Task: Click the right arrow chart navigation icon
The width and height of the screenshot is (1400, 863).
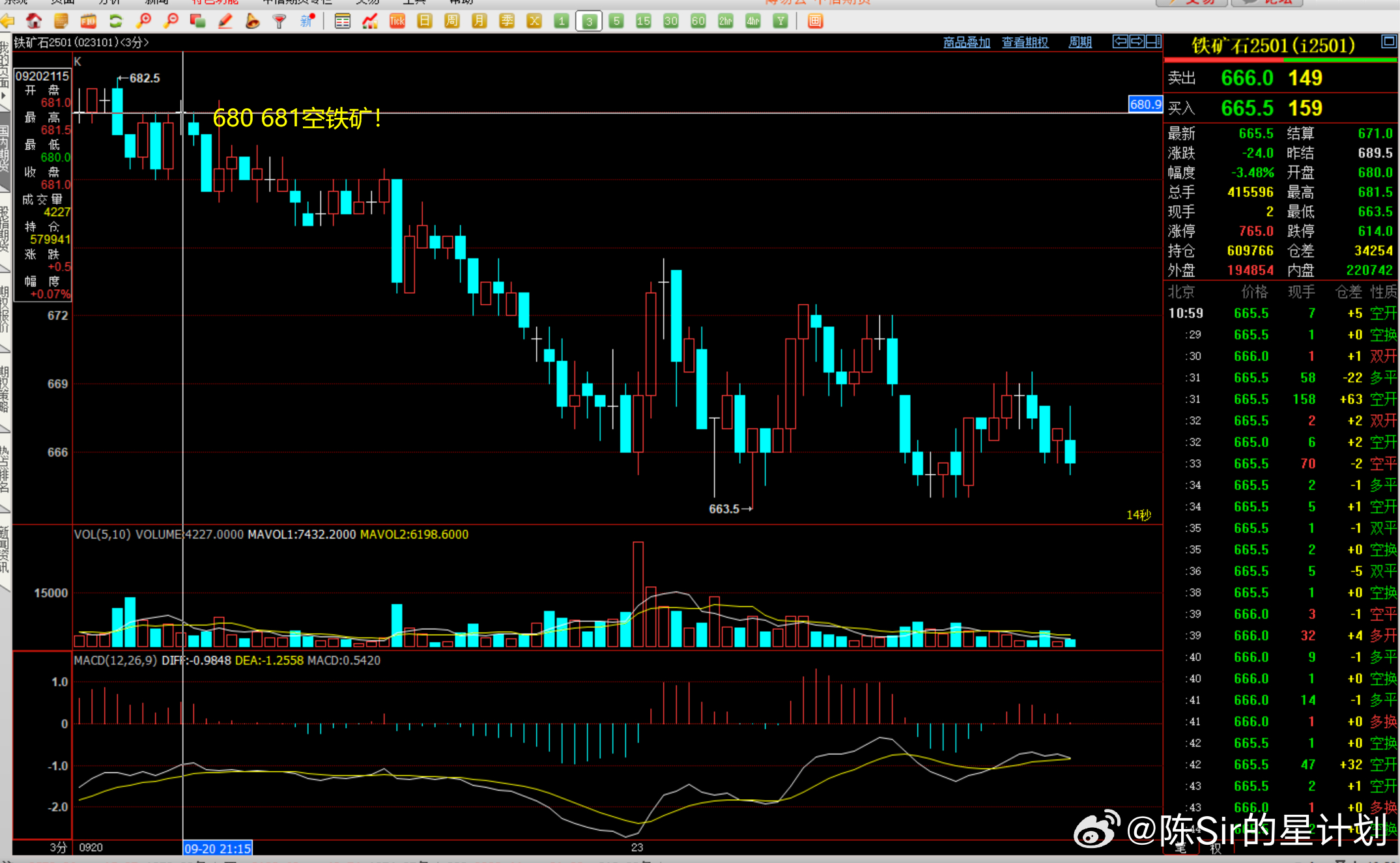Action: click(1137, 42)
